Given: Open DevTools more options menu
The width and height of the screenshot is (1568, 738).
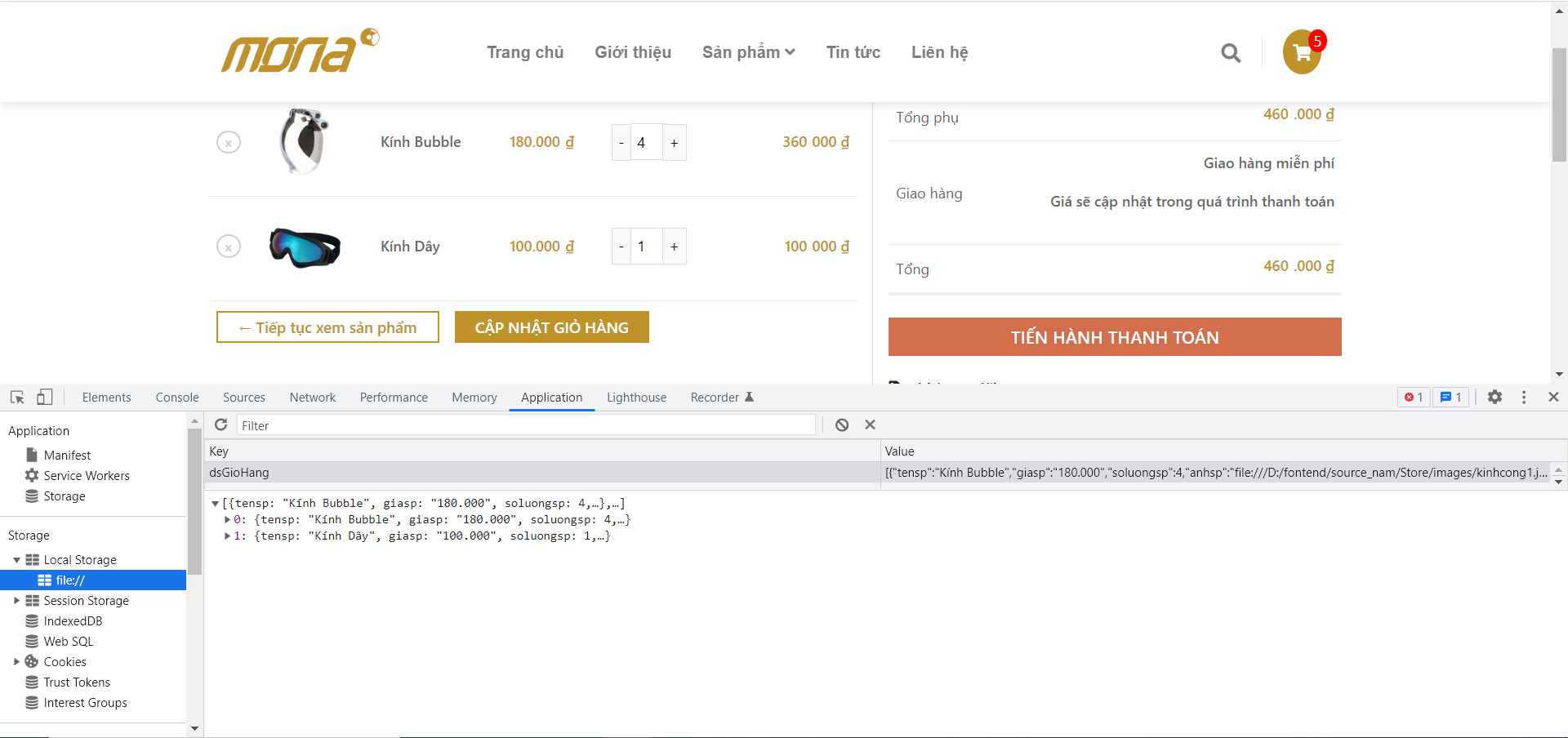Looking at the screenshot, I should click(1524, 397).
